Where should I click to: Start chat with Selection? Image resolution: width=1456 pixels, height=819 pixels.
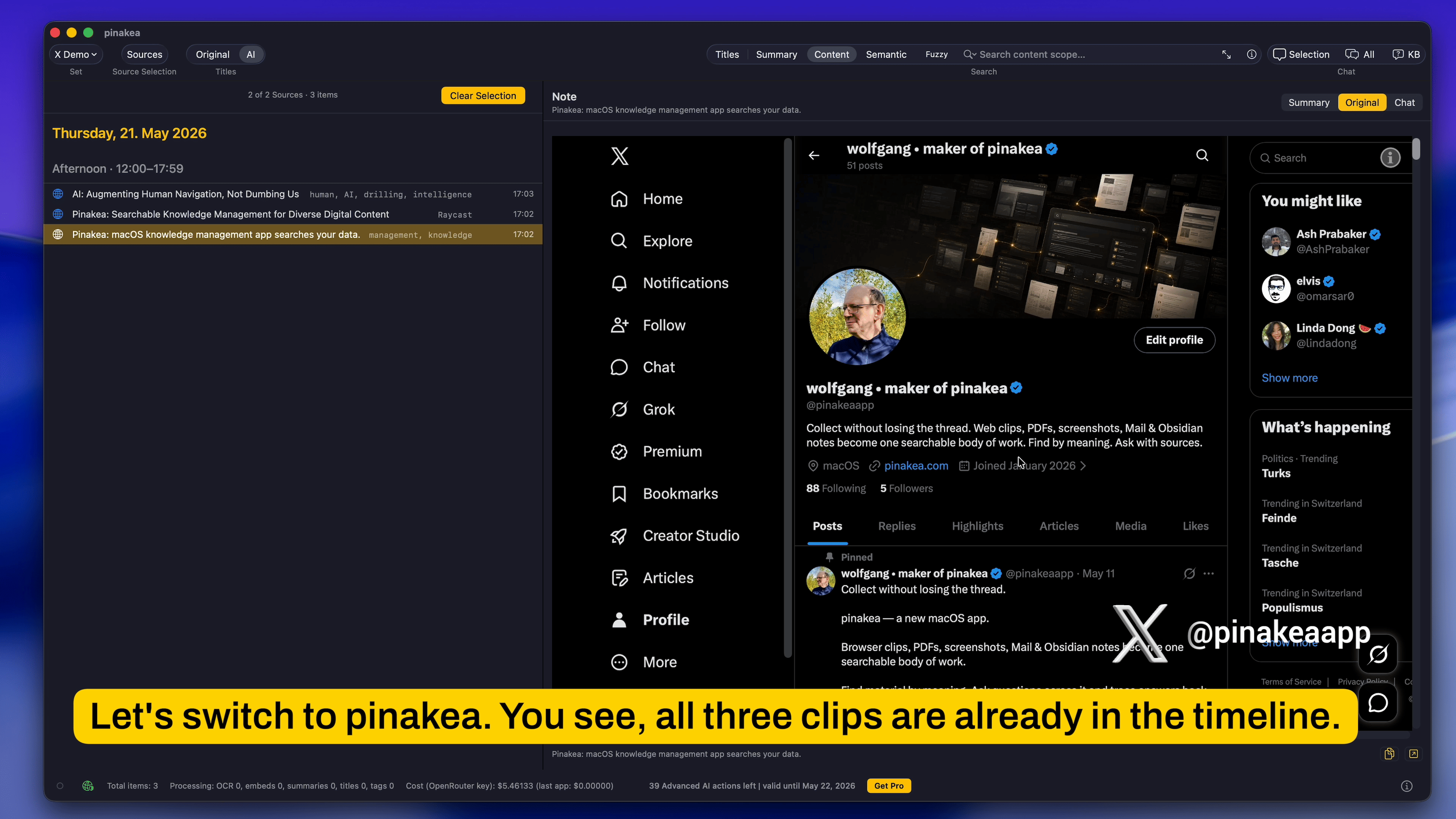pos(1301,54)
